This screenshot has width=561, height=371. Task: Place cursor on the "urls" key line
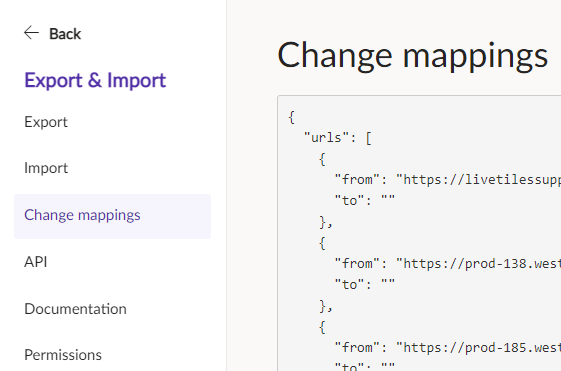338,138
